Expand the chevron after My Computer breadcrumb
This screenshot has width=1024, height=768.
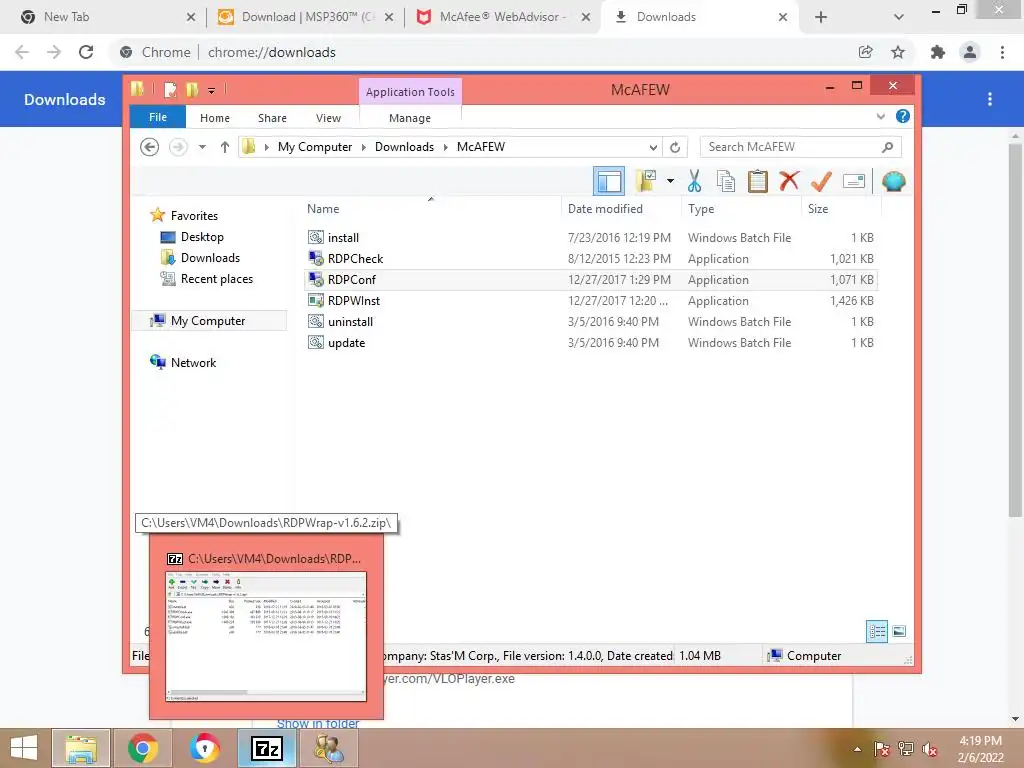[x=364, y=147]
